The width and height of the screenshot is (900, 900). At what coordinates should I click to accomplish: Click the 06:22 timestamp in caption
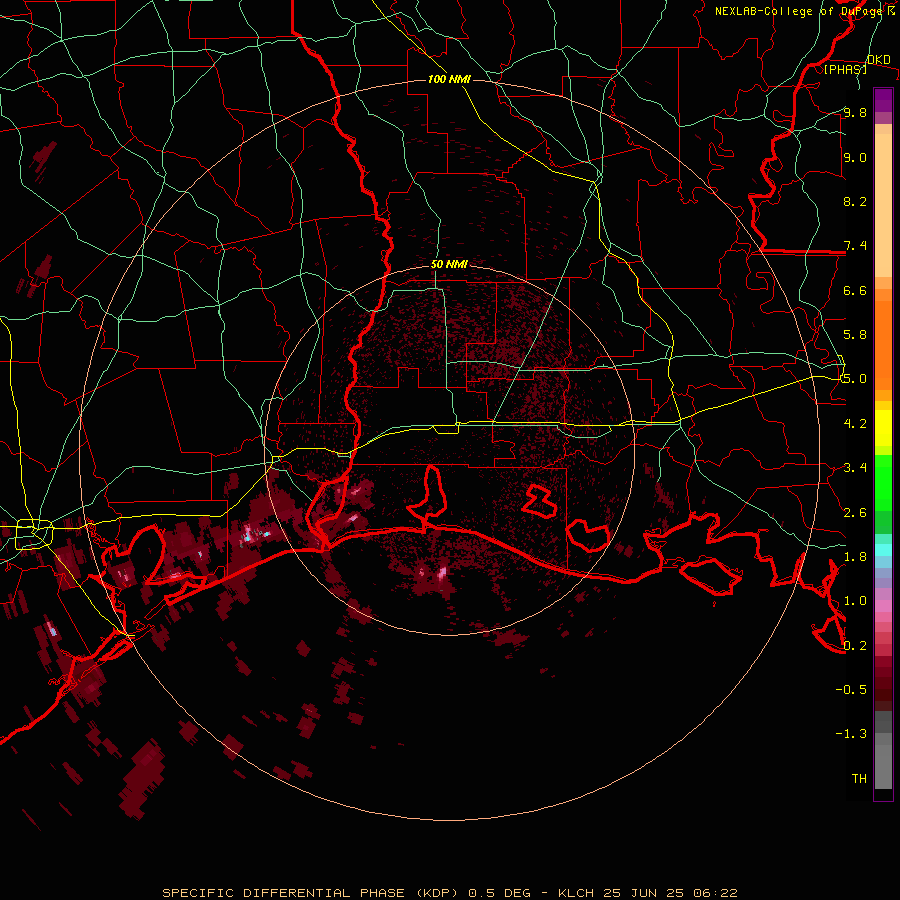click(x=715, y=893)
